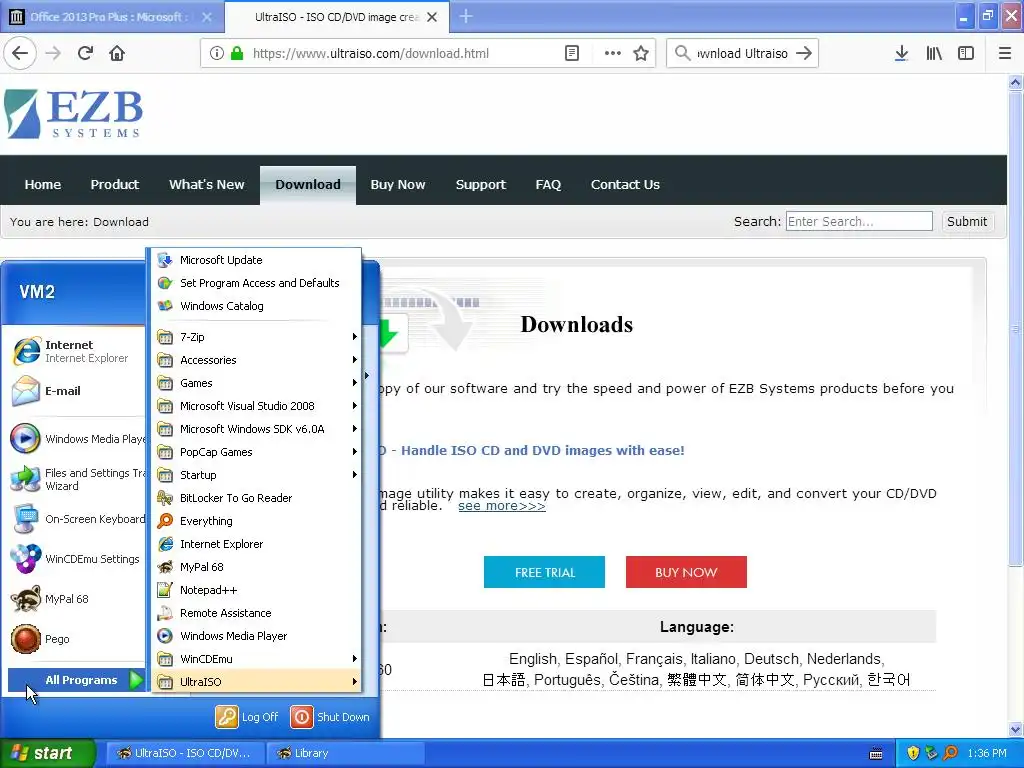This screenshot has width=1024, height=768.
Task: Toggle the browser sidebar
Action: pyautogui.click(x=966, y=53)
